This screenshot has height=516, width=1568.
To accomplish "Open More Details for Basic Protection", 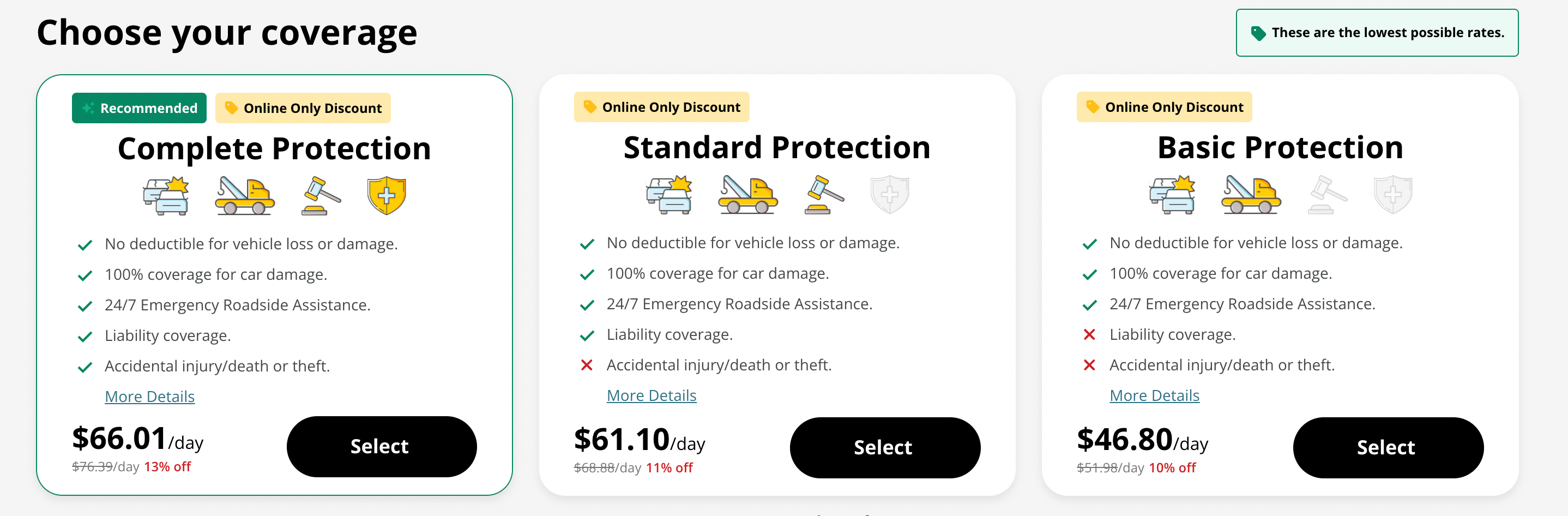I will coord(1154,395).
